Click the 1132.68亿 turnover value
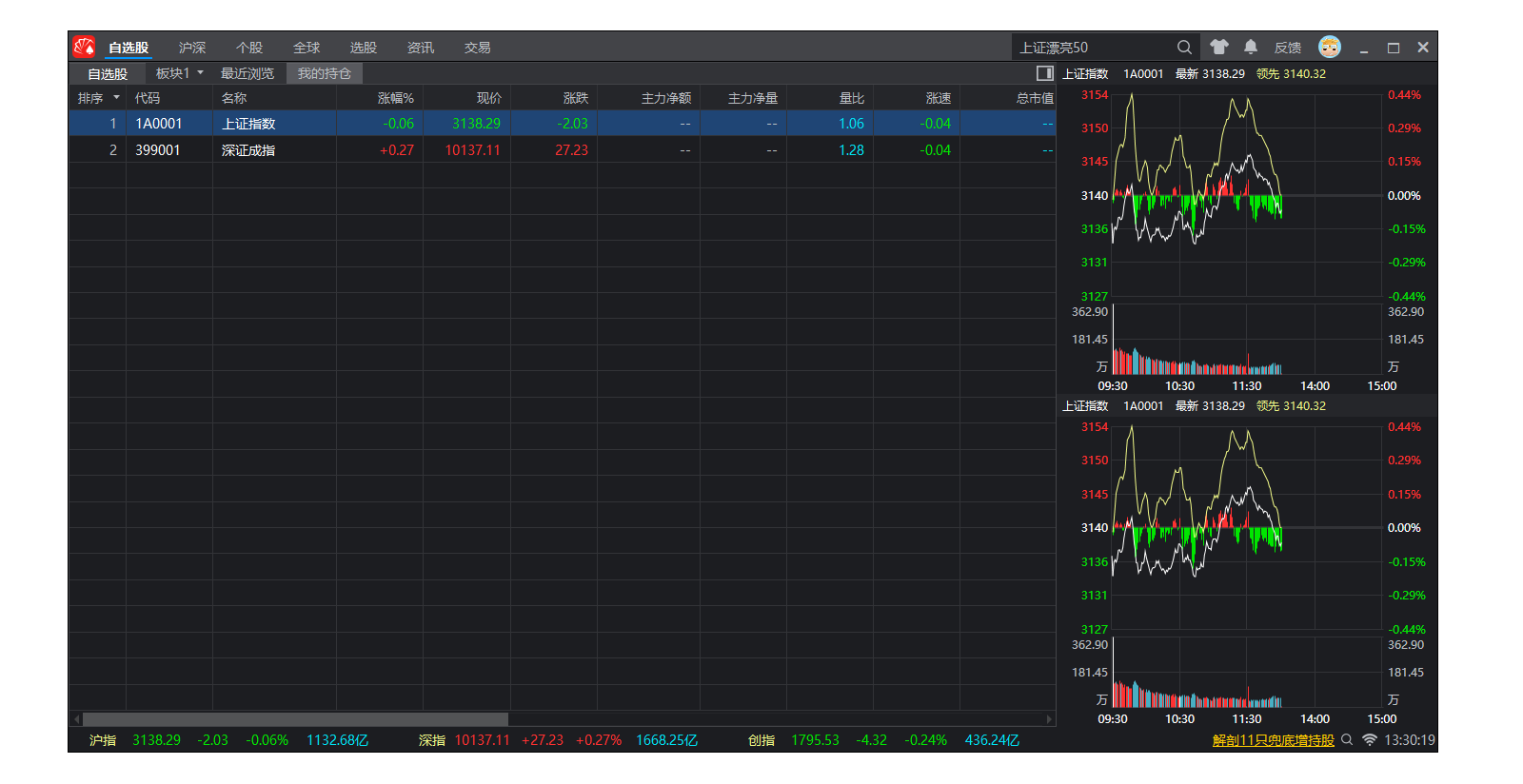The width and height of the screenshot is (1523, 784). click(x=337, y=740)
